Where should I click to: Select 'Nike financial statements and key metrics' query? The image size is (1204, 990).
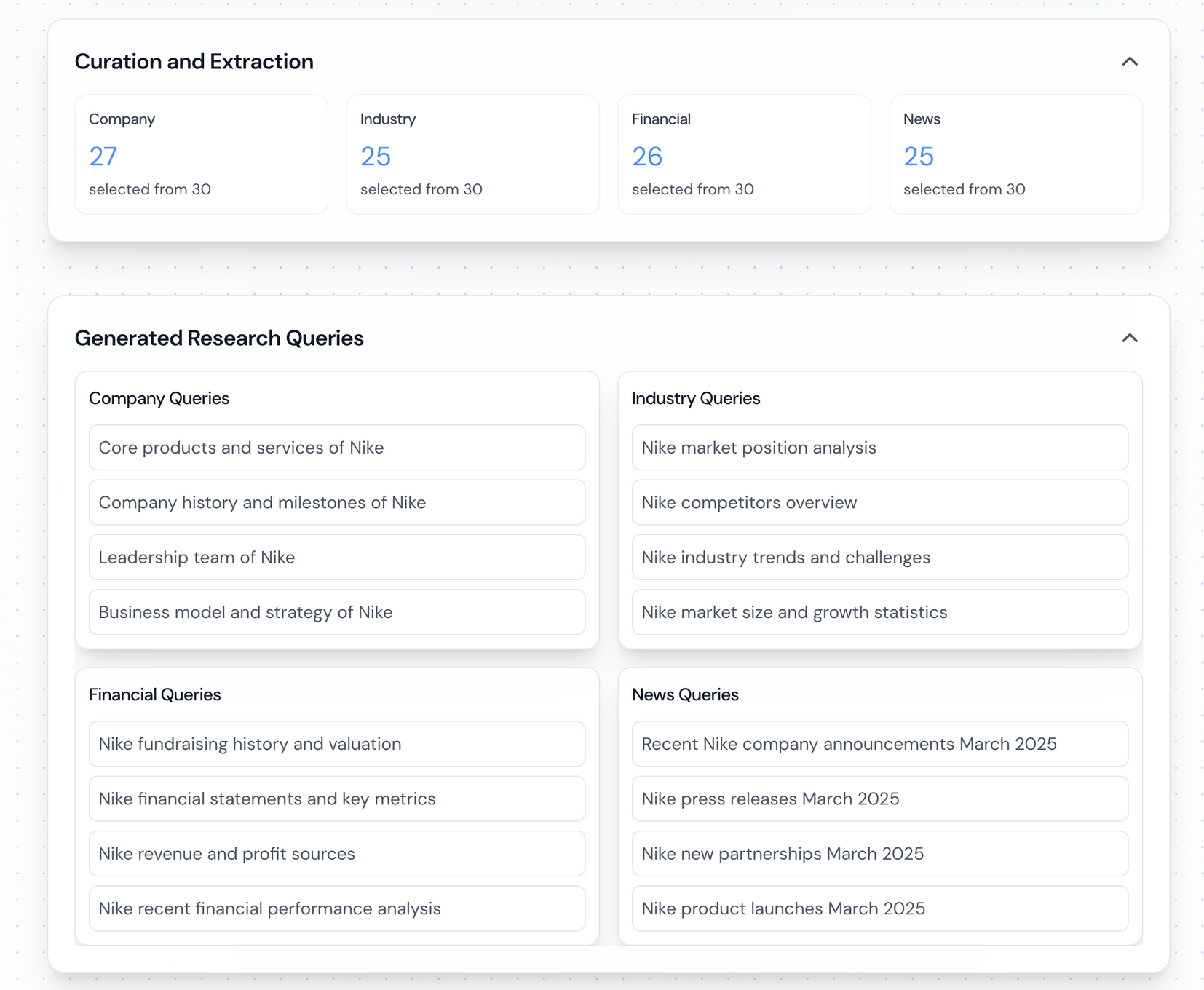click(337, 799)
